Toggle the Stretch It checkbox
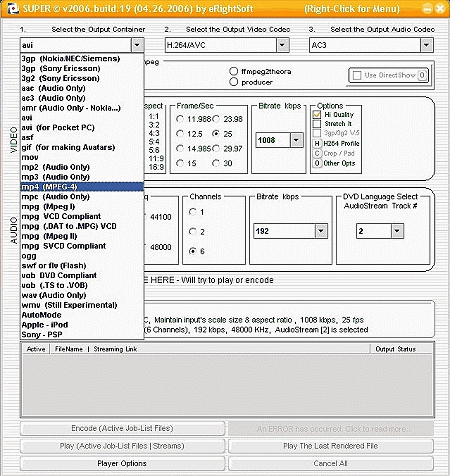 317,124
